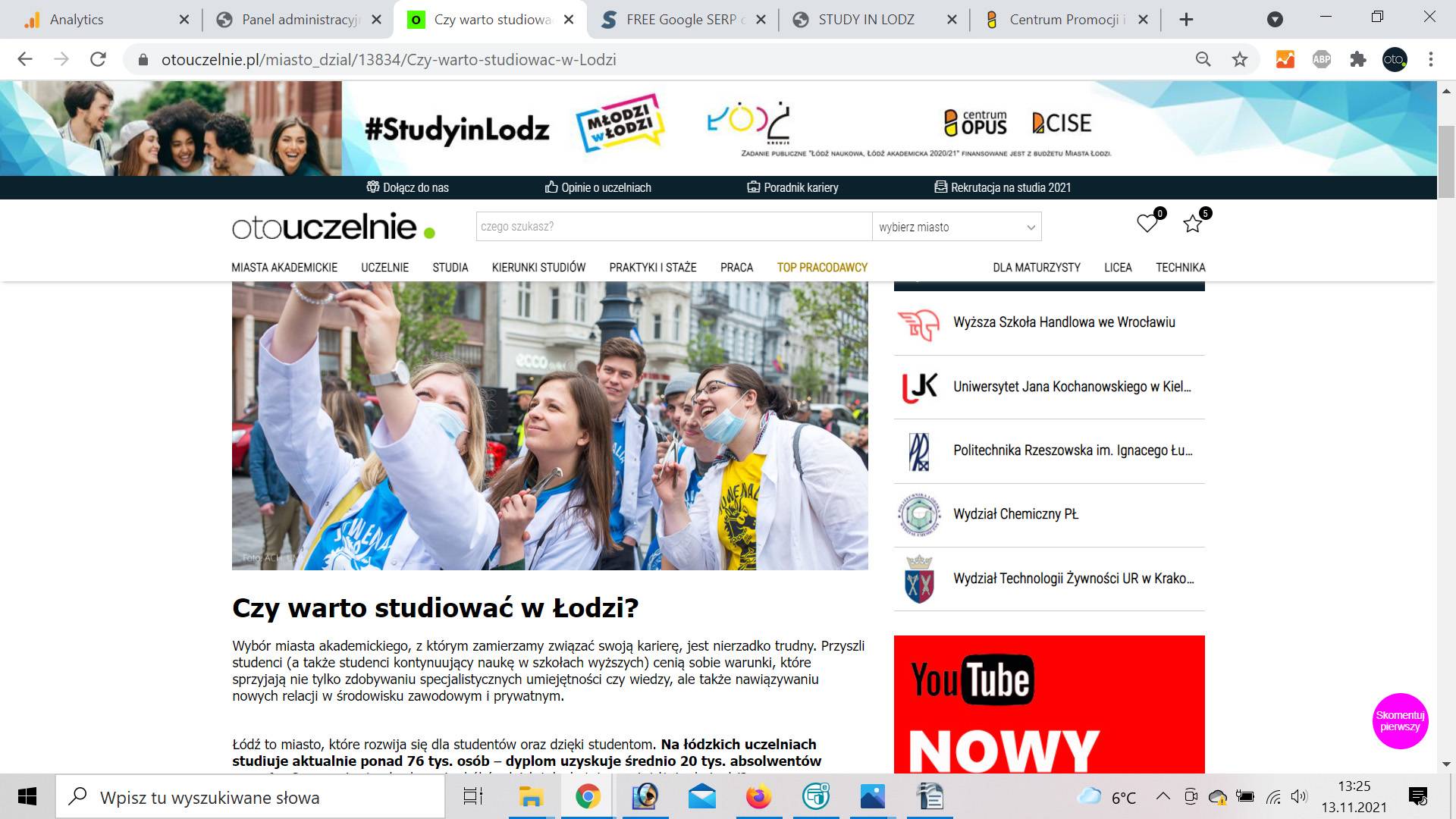Viewport: 1456px width, 819px height.
Task: Open Wyższa Szkoła Handlowa we Wrocławiu
Action: [1050, 323]
